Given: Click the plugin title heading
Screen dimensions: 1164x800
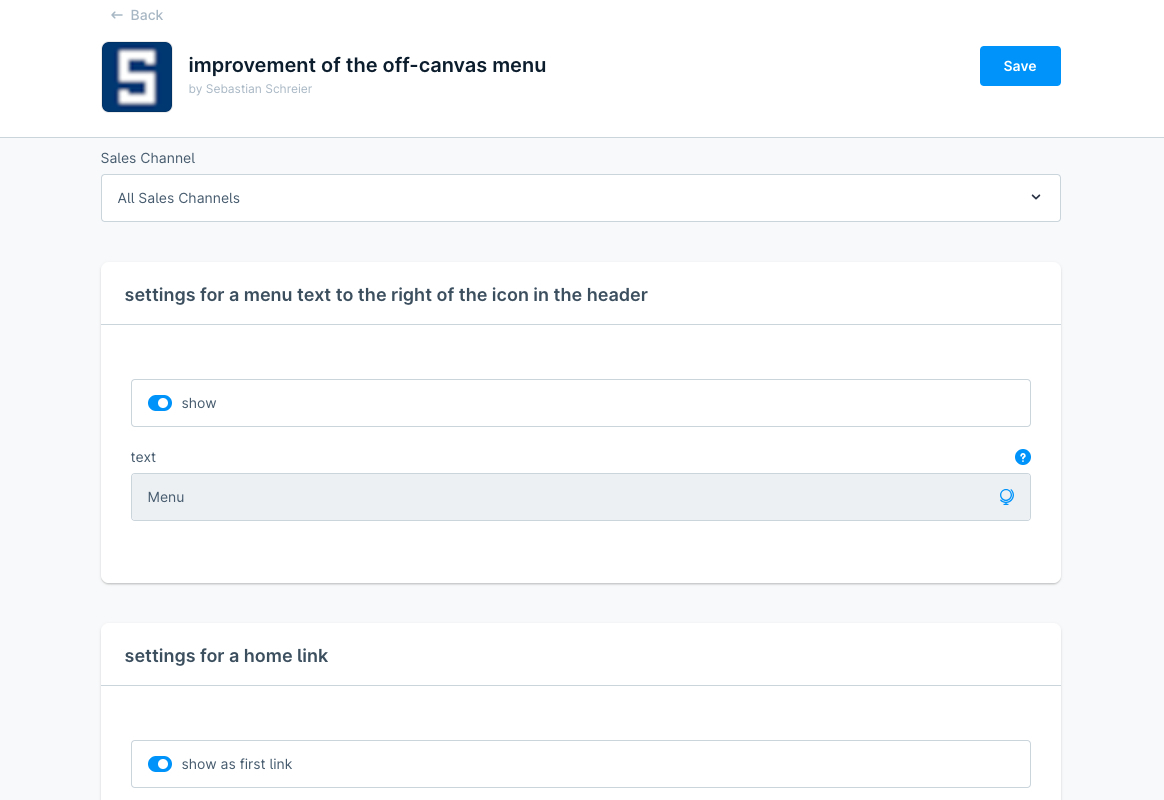Looking at the screenshot, I should click(x=367, y=66).
